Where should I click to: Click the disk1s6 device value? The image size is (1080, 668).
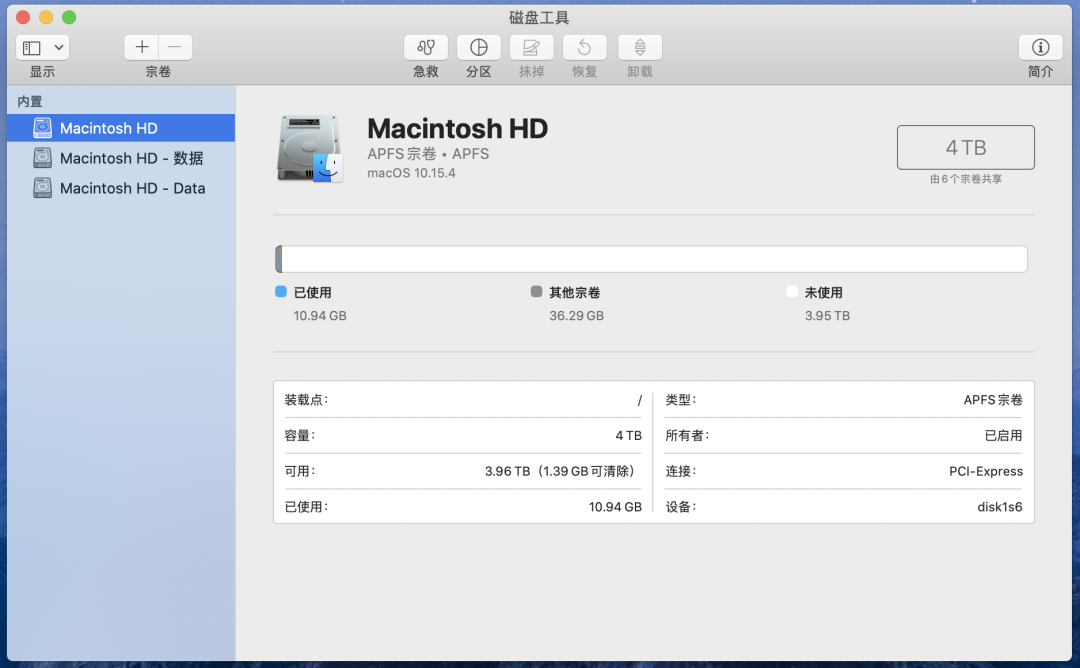click(999, 507)
